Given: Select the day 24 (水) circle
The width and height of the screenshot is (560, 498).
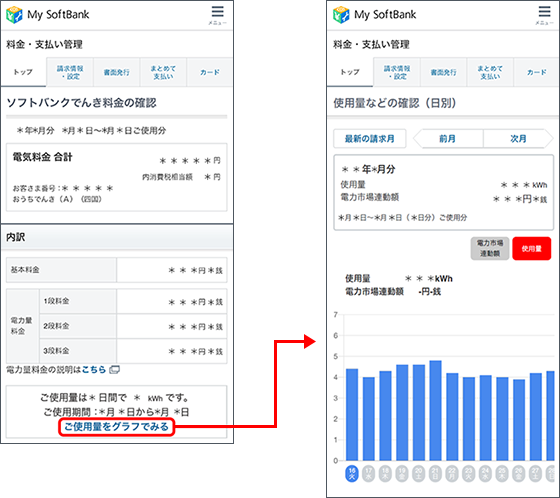Looking at the screenshot, I should tap(485, 474).
